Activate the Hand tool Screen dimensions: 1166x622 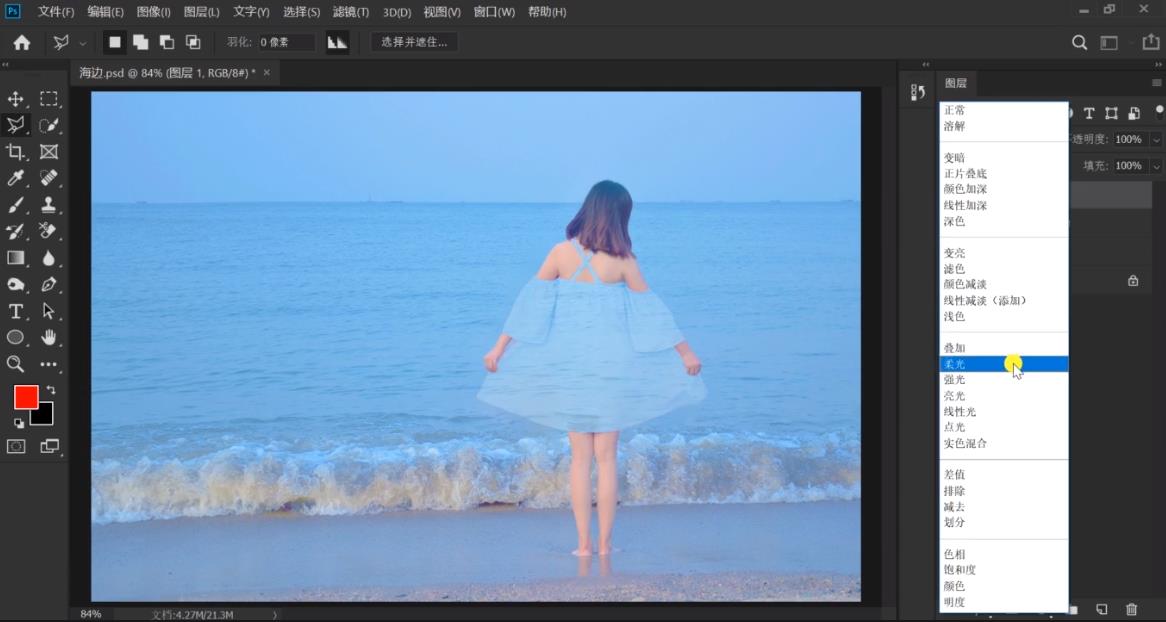pyautogui.click(x=48, y=338)
